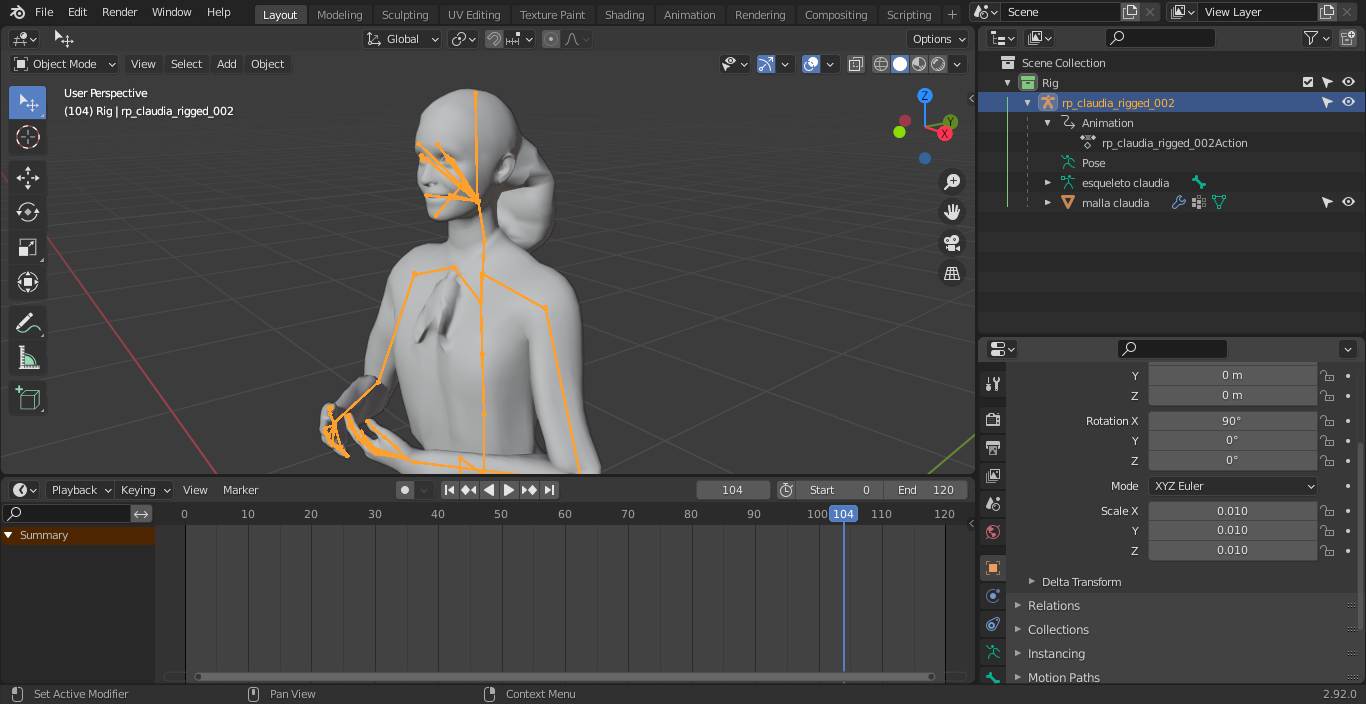
Task: Jump to the timeline end frame
Action: click(549, 490)
